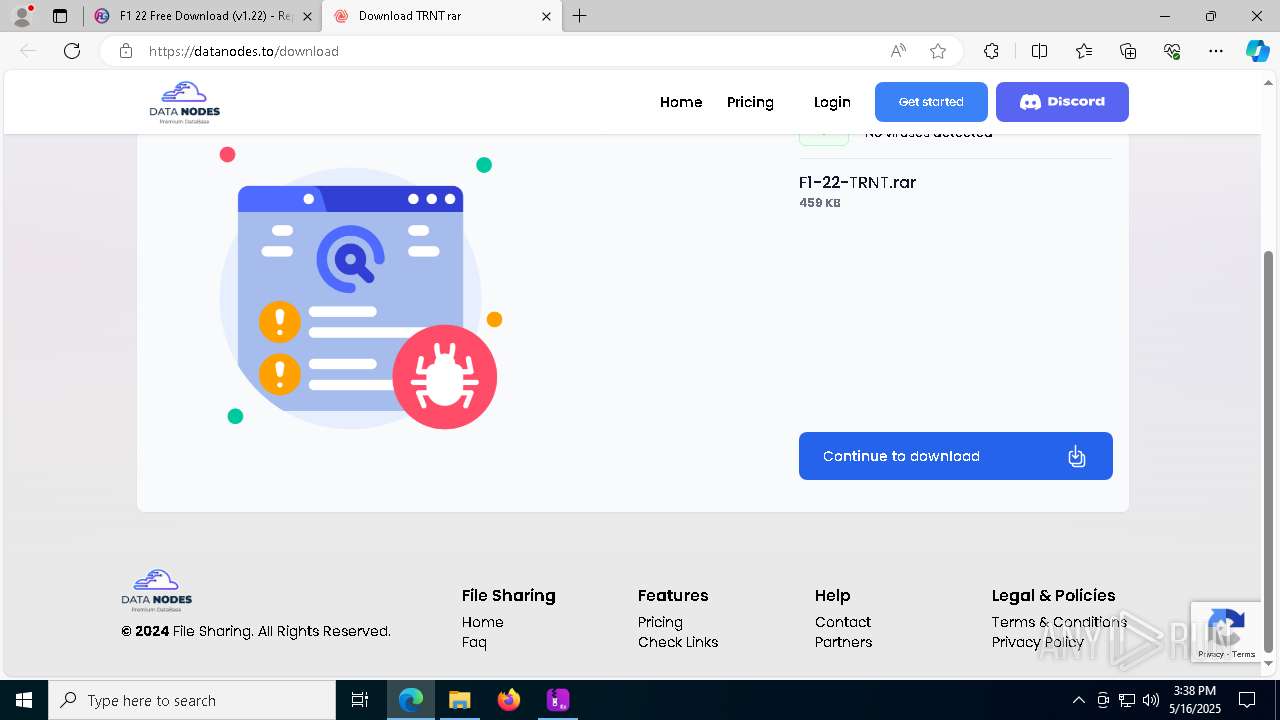Screen dimensions: 1280x720
Task: Go to Home in site navigation
Action: pos(681,102)
